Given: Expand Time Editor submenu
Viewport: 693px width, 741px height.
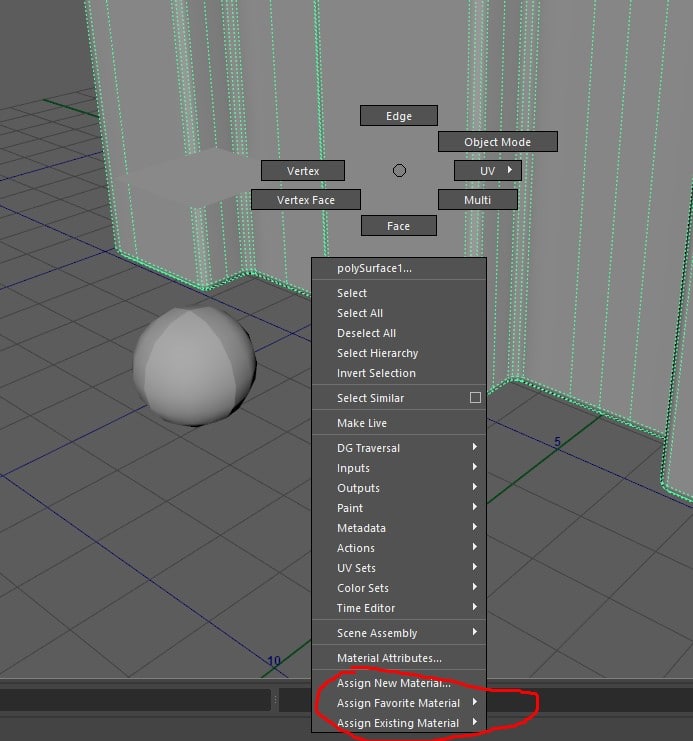Looking at the screenshot, I should tap(398, 608).
